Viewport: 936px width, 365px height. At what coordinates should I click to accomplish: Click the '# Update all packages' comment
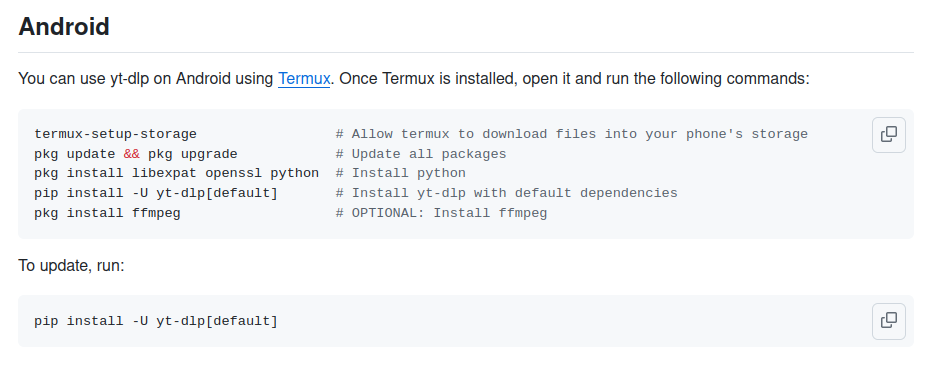[x=421, y=154]
